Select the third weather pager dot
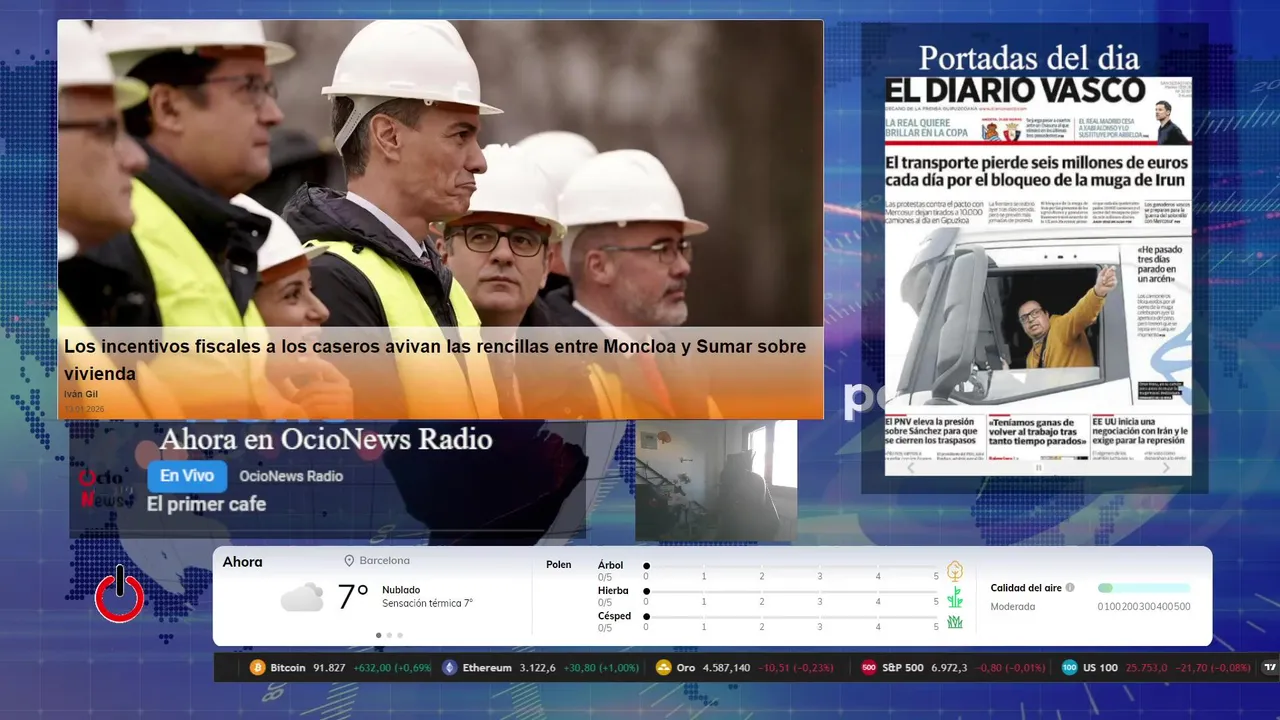 pos(400,635)
